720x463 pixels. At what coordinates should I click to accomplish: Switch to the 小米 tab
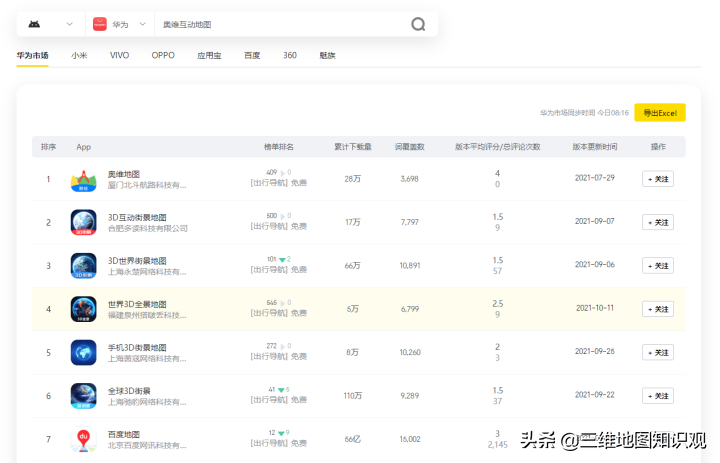pos(79,56)
